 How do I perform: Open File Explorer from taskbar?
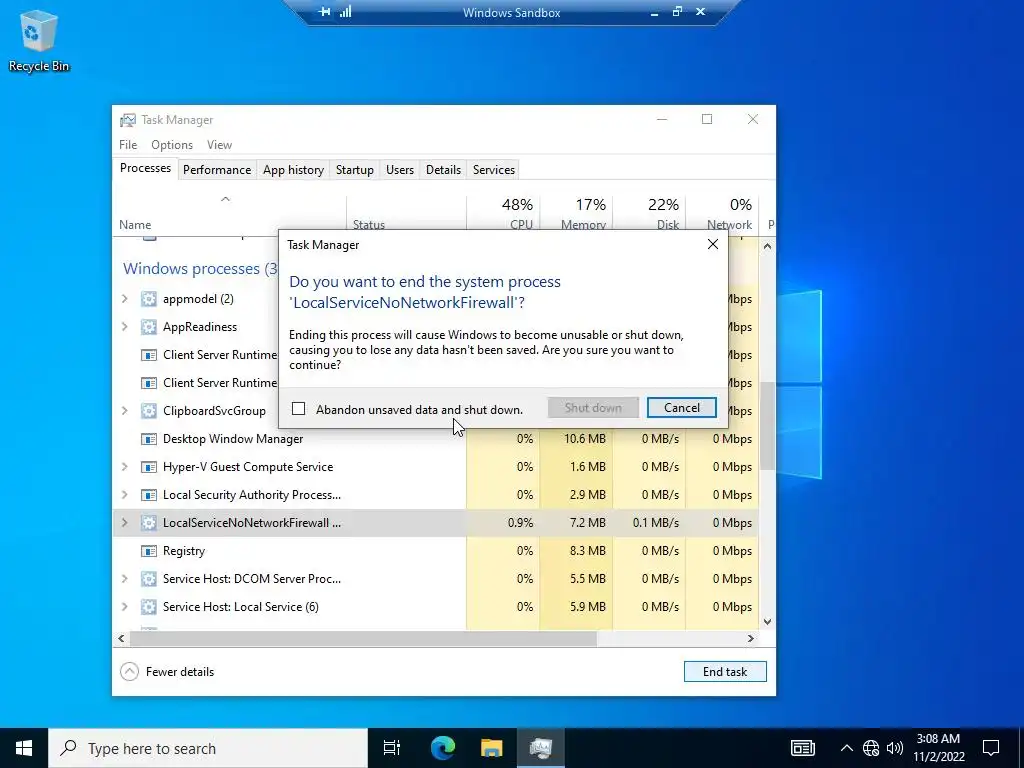(x=492, y=748)
